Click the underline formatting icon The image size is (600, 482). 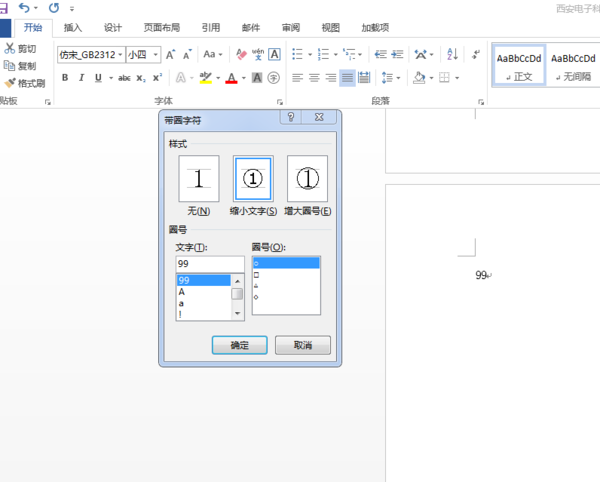[x=97, y=77]
